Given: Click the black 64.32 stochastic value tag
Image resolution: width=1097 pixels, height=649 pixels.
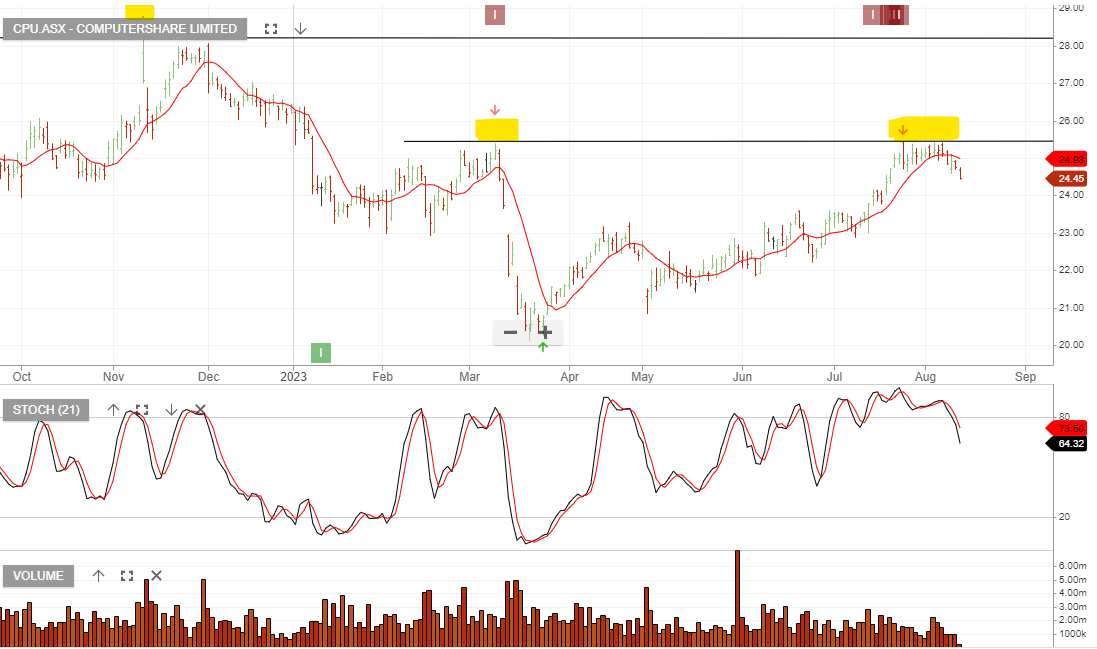Looking at the screenshot, I should 1068,443.
